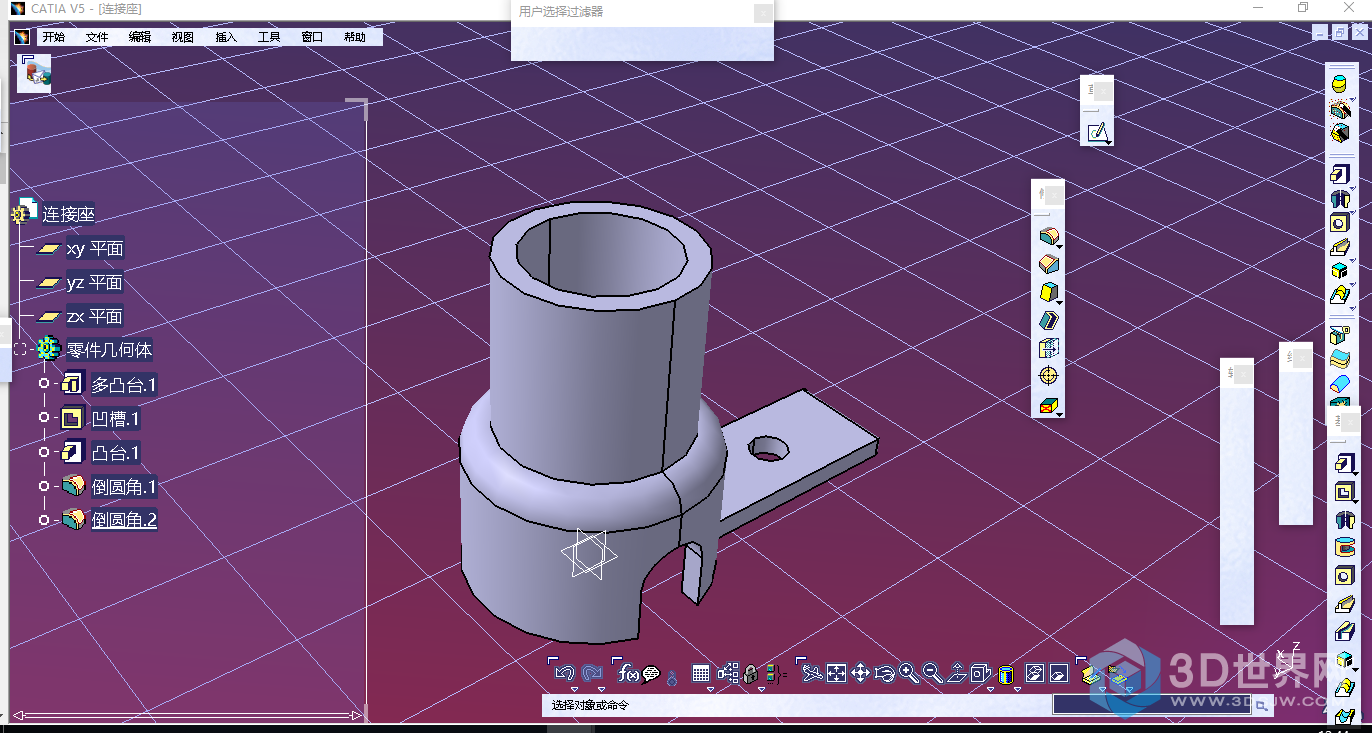This screenshot has width=1372, height=733.
Task: Select the Thread/Tap tool
Action: tap(1048, 376)
